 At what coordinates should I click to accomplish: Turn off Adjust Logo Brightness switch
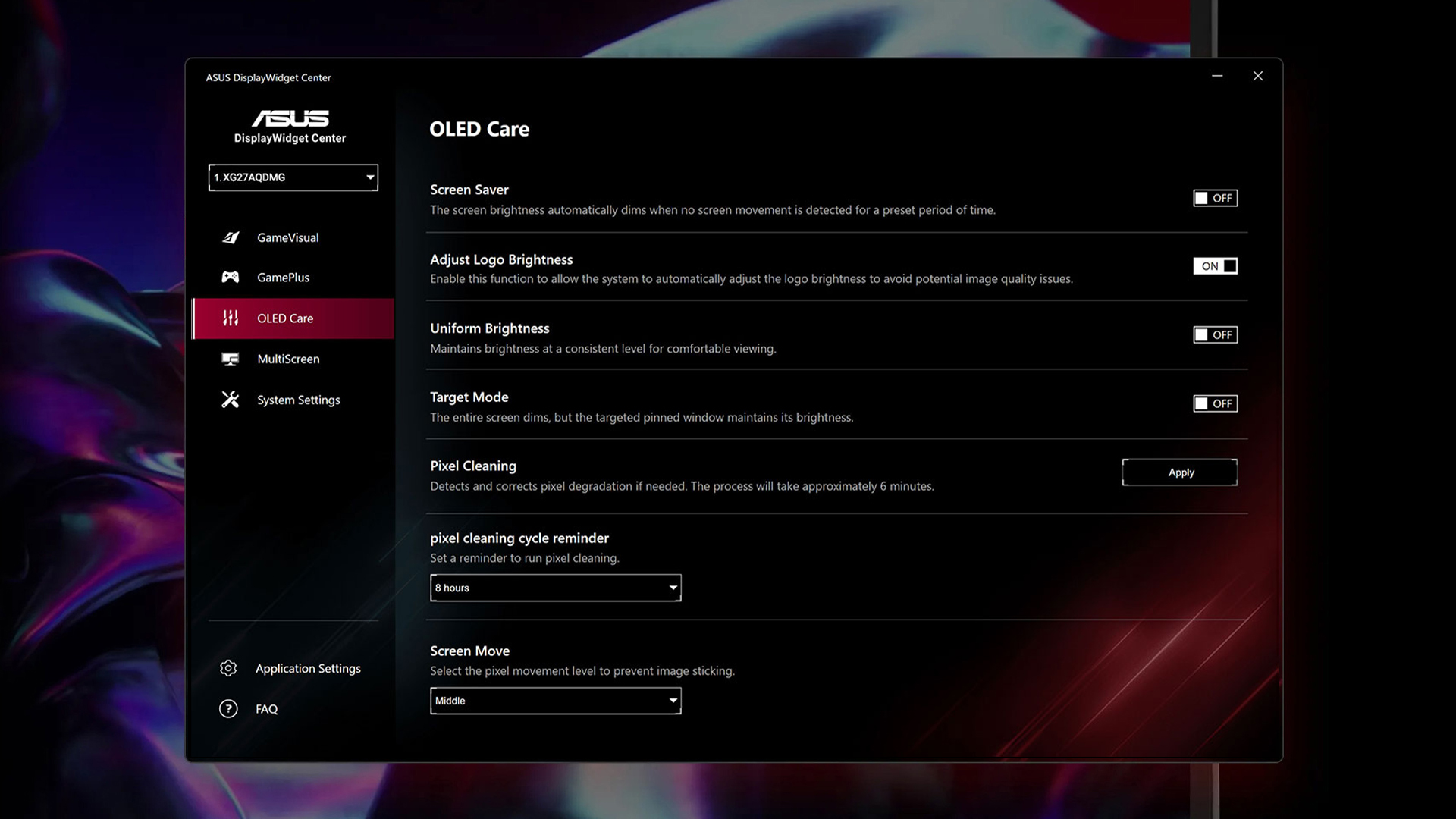(1215, 266)
